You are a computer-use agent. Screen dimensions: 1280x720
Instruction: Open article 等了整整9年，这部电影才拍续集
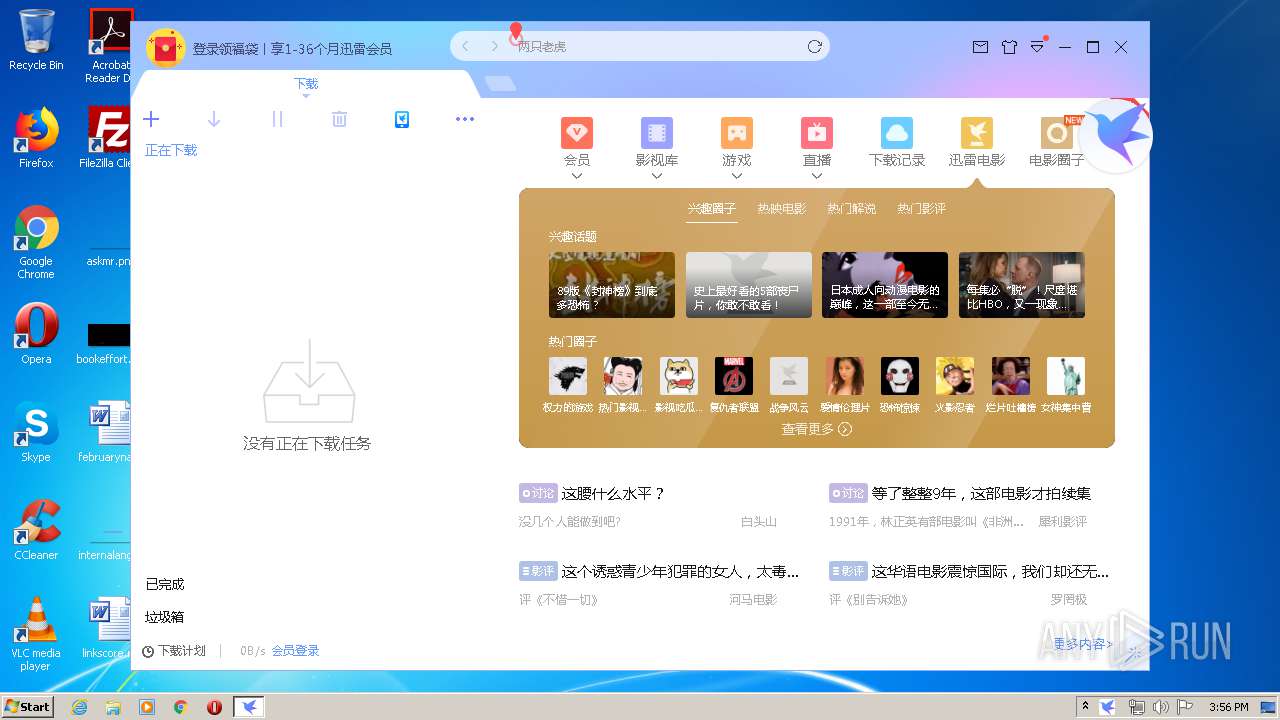coord(981,493)
